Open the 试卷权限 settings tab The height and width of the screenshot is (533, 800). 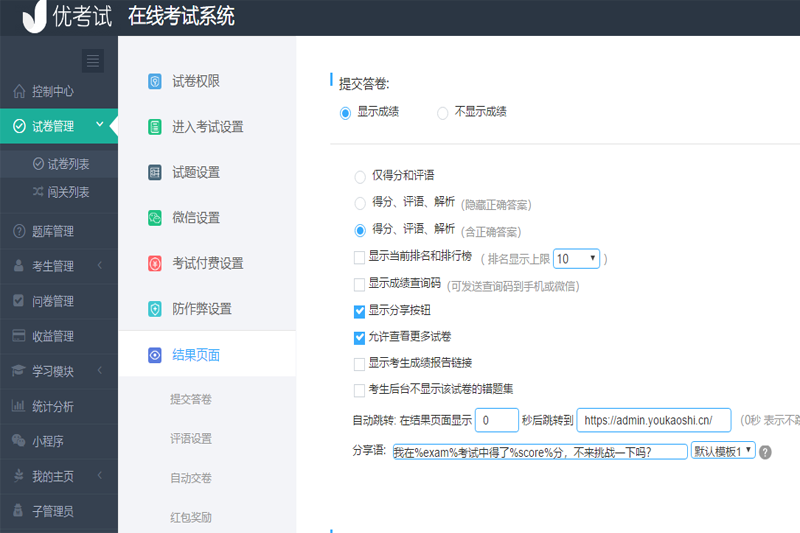coord(207,81)
